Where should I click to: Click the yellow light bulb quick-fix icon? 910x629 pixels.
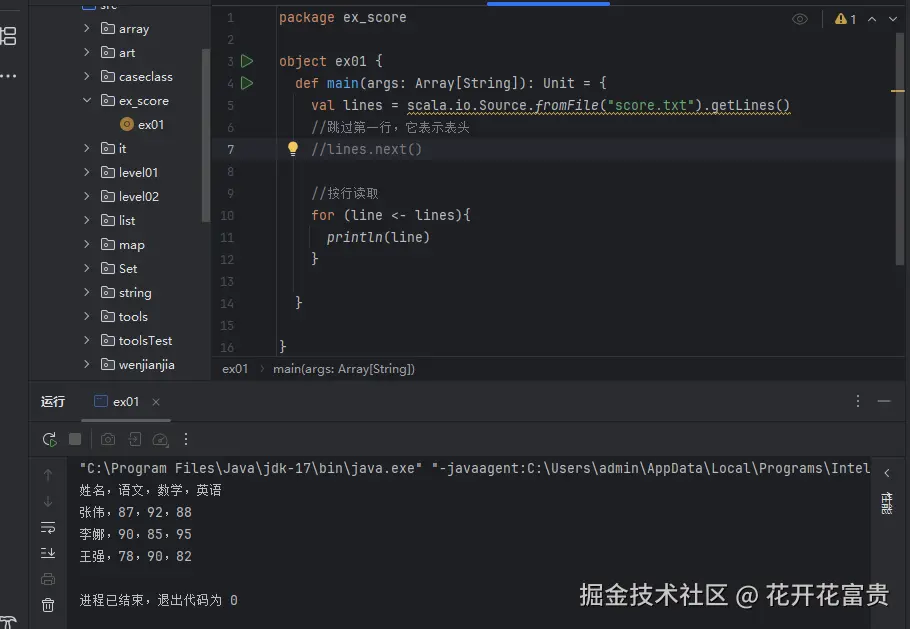click(x=293, y=149)
